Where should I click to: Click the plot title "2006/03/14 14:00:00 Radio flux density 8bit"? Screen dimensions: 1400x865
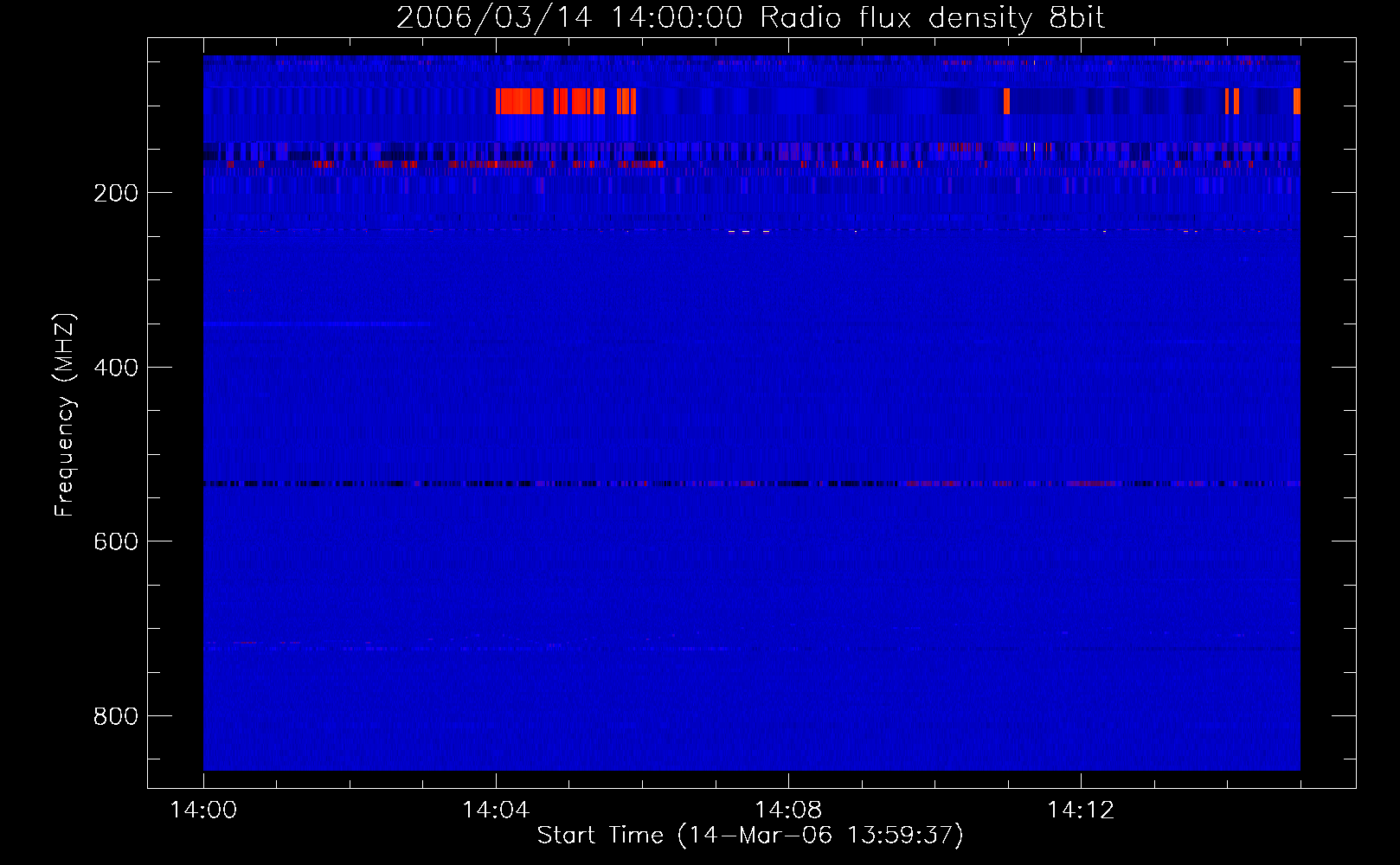750,18
